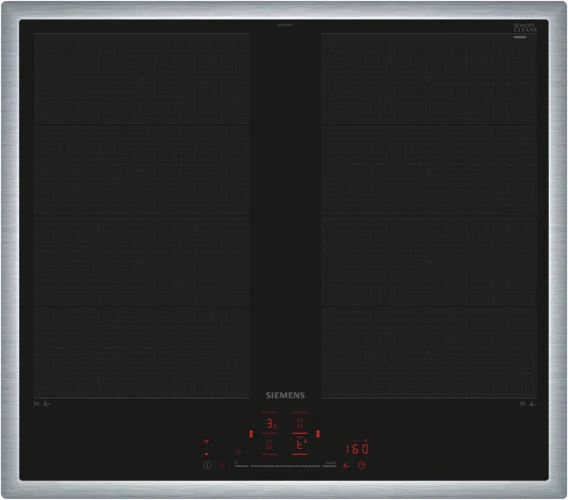568x500 pixels.
Task: Touch the middle of the power level slider
Action: 285,466
